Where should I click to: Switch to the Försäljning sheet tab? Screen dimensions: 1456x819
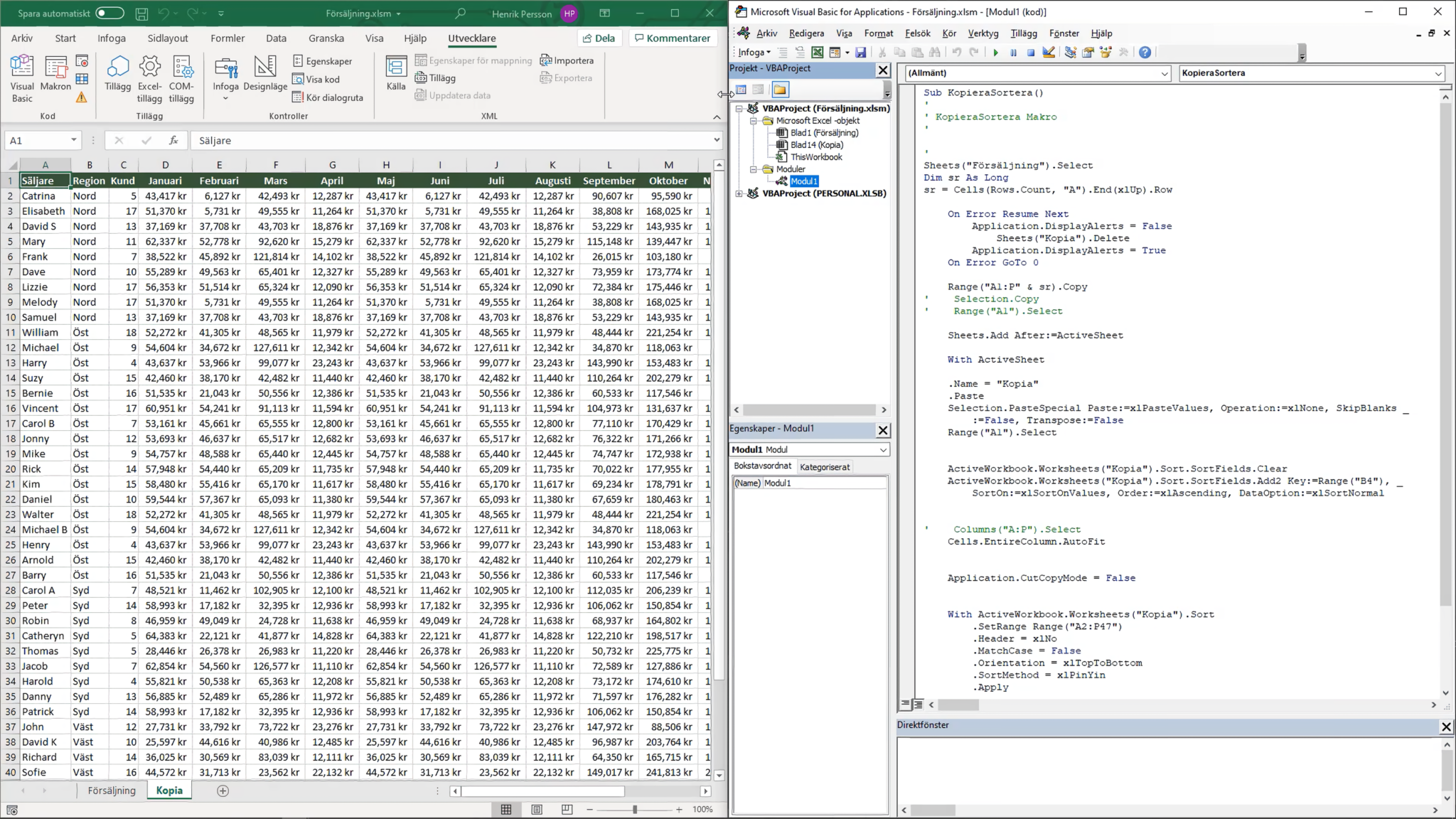coord(112,791)
